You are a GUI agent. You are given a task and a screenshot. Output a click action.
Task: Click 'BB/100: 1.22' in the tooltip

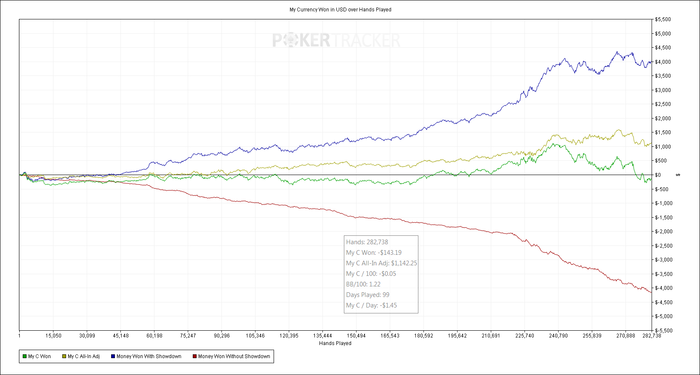362,284
